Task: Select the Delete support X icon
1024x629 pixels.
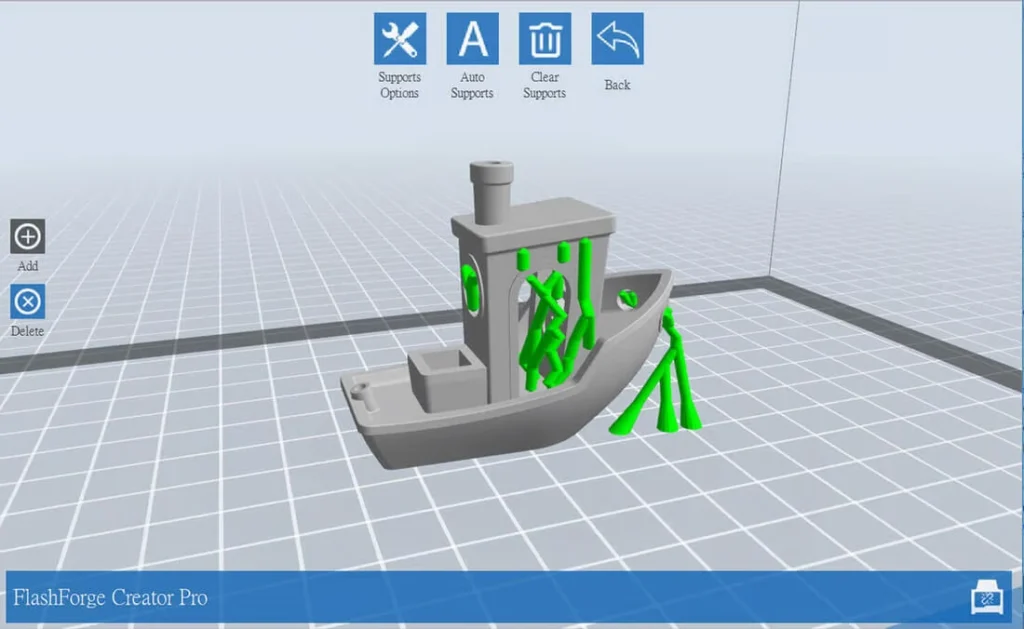Action: tap(27, 302)
